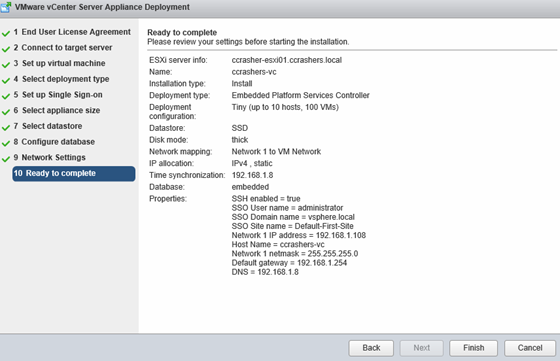Image resolution: width=560 pixels, height=361 pixels.
Task: Go to step 1 End User License Agreement
Action: (72, 32)
